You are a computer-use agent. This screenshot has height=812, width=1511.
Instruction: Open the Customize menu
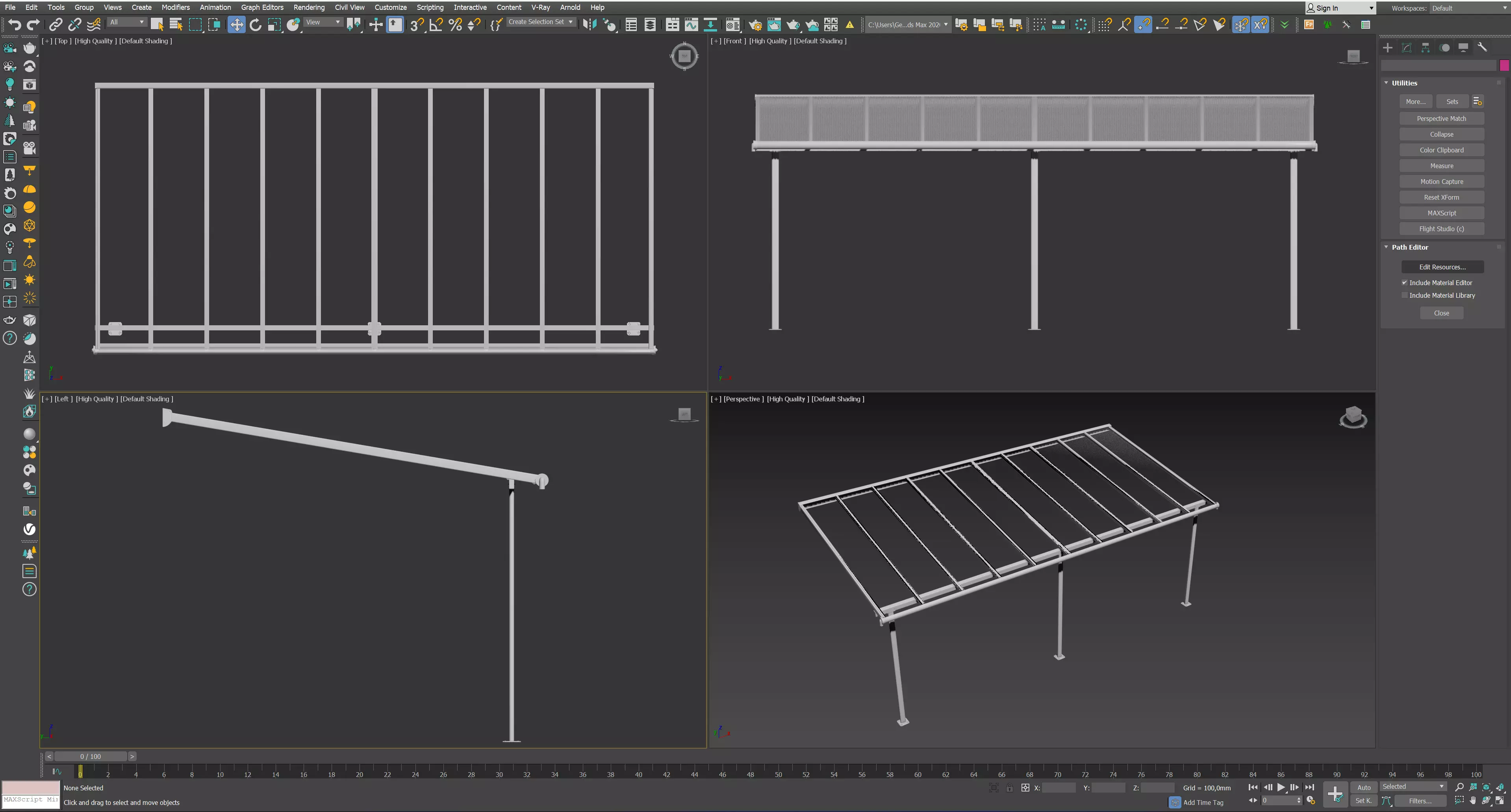pos(390,7)
